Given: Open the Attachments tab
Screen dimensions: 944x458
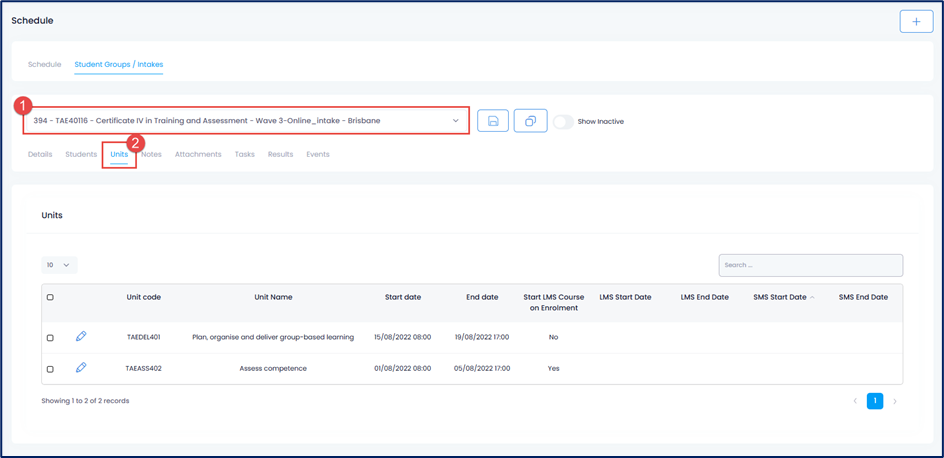Looking at the screenshot, I should click(x=198, y=155).
